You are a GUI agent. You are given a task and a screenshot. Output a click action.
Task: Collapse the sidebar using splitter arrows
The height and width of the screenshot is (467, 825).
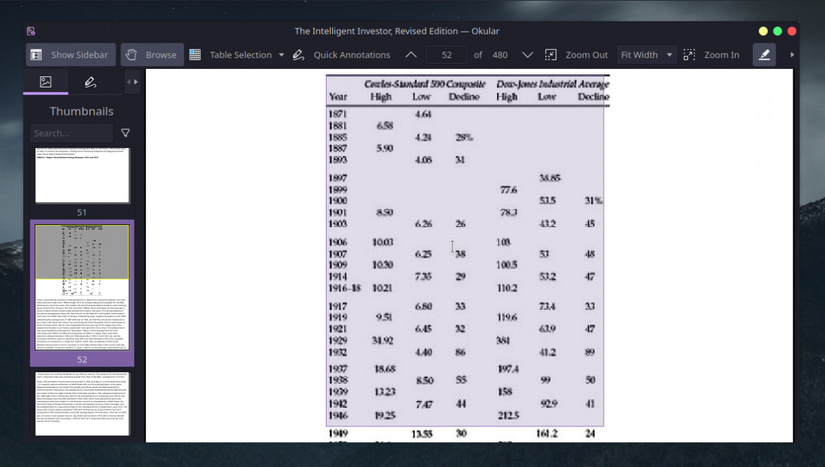tap(132, 82)
